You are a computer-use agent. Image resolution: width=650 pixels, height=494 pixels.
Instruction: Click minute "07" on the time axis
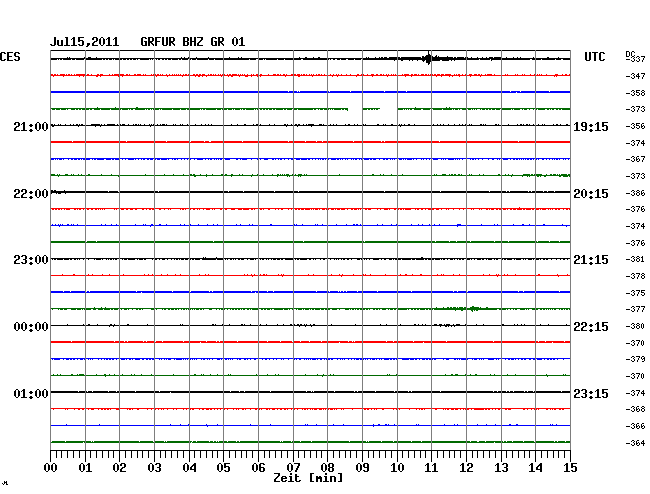(x=293, y=467)
